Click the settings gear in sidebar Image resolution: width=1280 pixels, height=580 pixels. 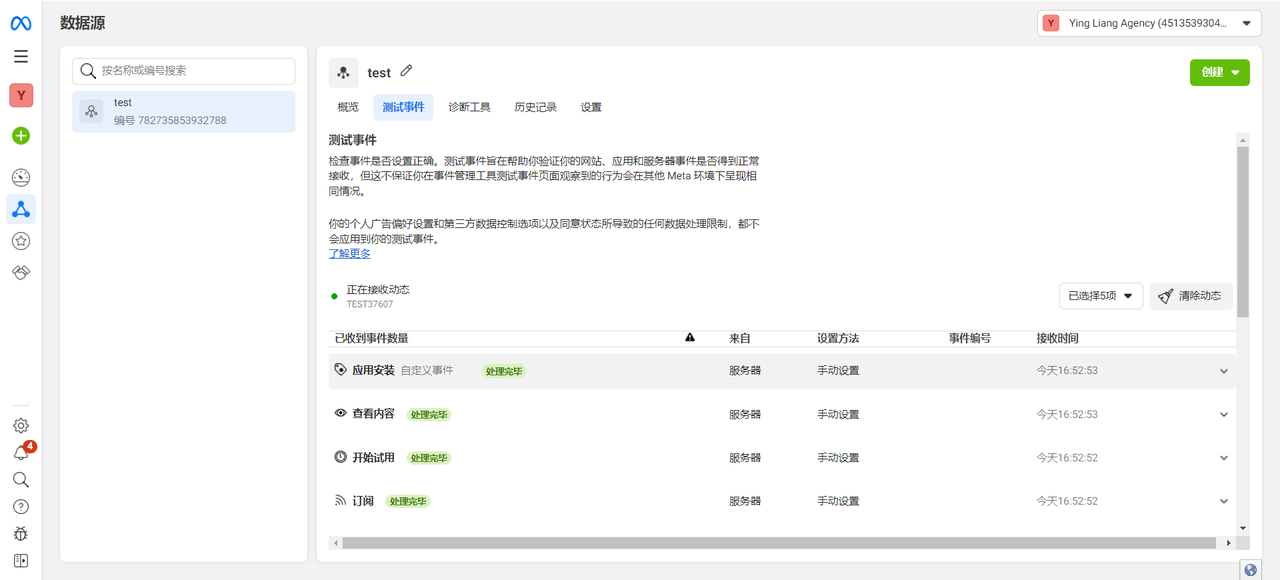[x=20, y=425]
